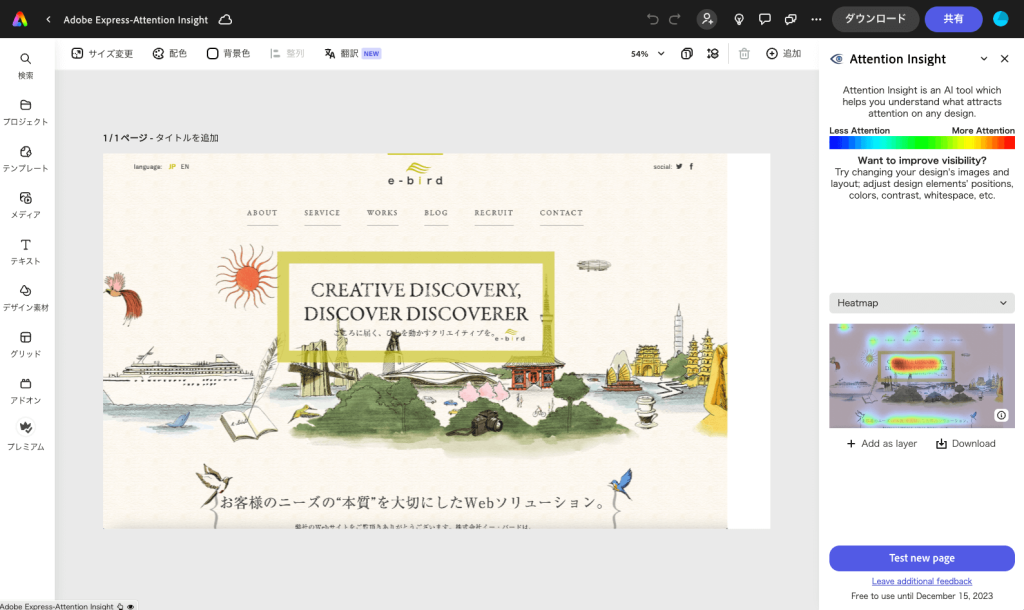This screenshot has width=1024, height=610.
Task: Open the テンプレート panel
Action: pyautogui.click(x=25, y=159)
